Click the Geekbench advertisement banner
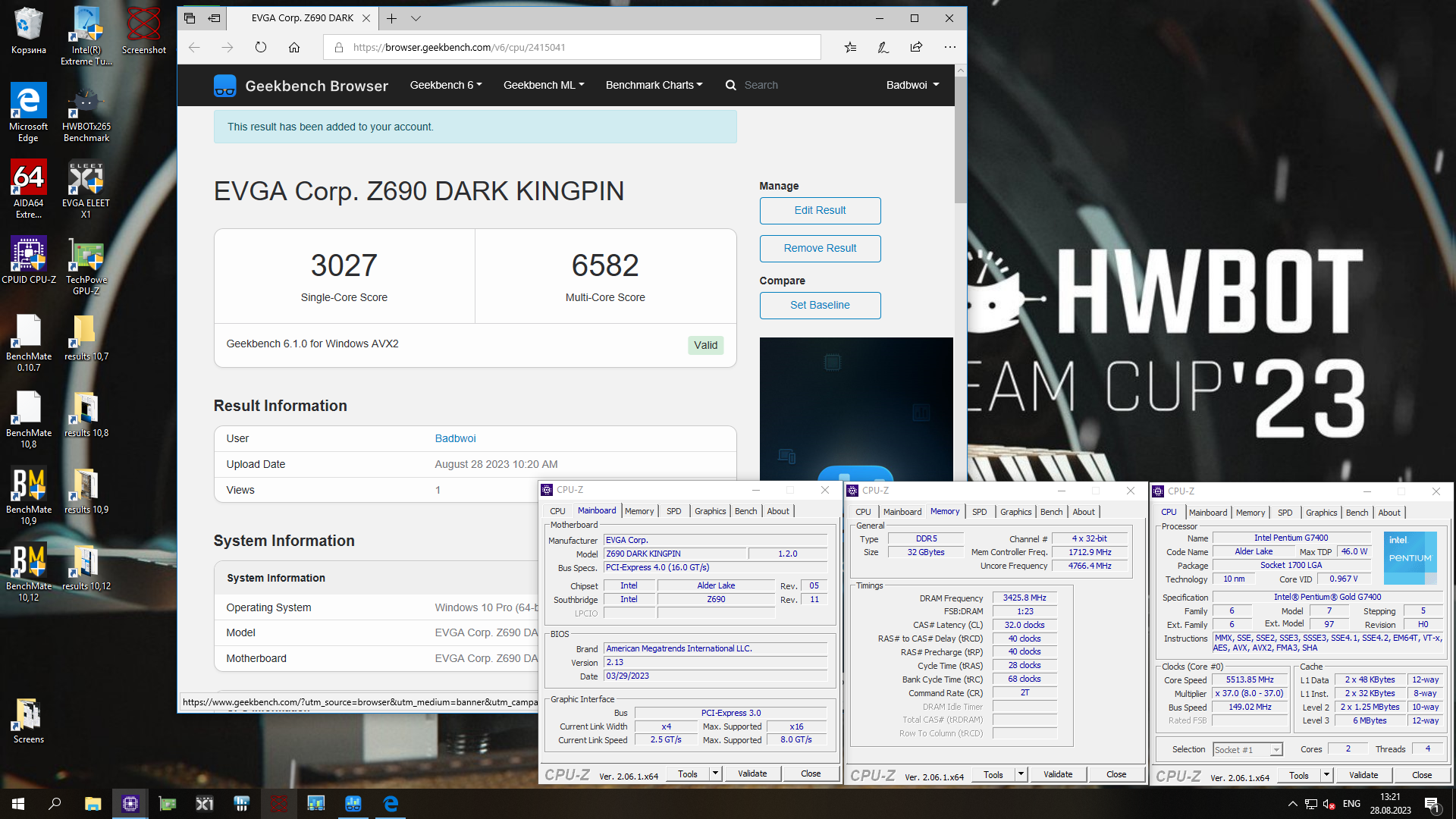 856,409
